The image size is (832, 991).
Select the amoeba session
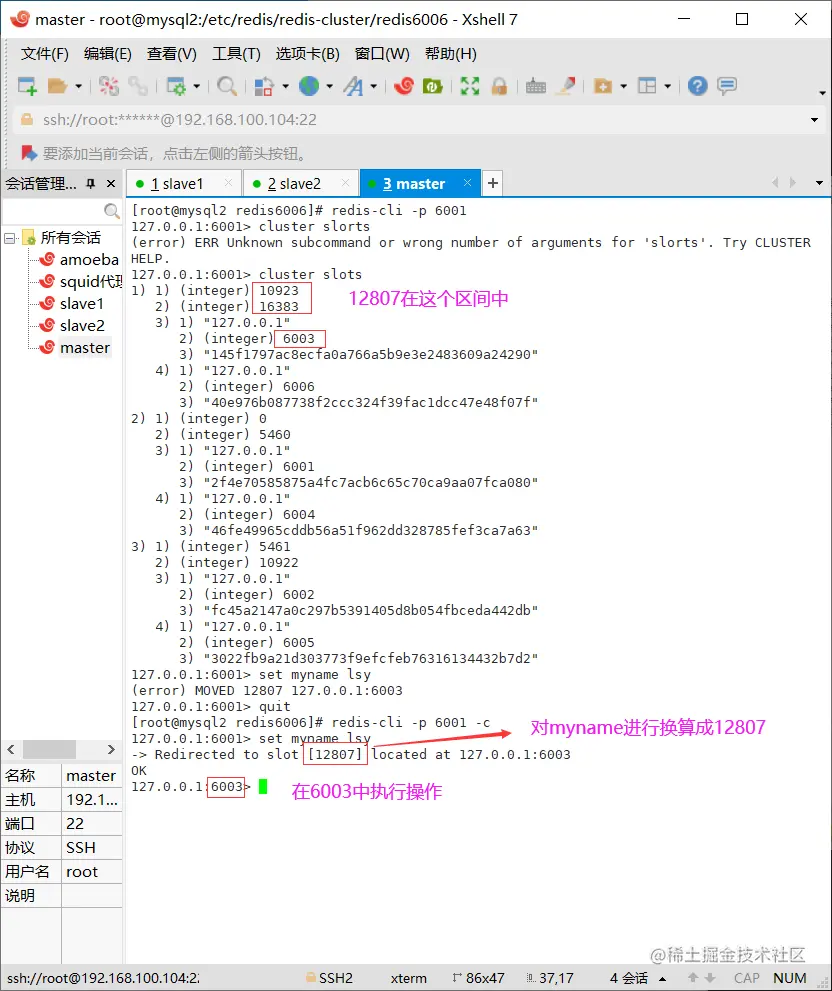[79, 260]
